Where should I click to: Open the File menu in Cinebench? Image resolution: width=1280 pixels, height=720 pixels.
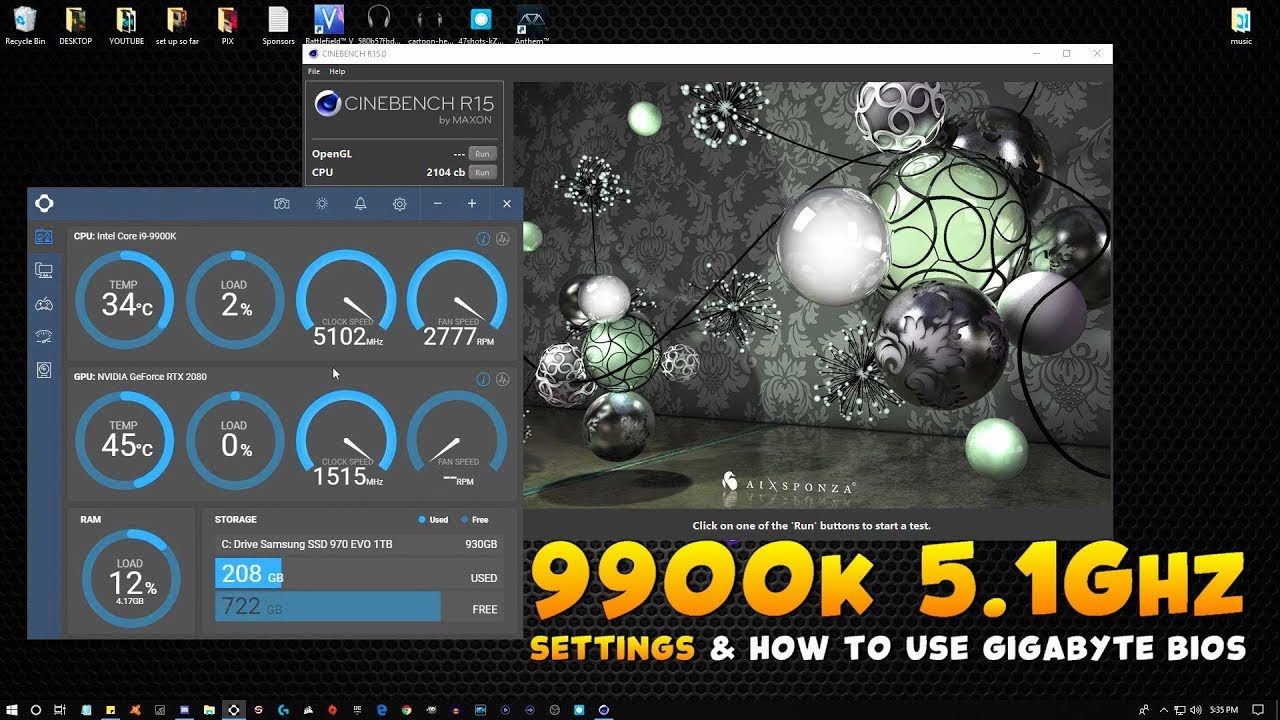coord(314,72)
